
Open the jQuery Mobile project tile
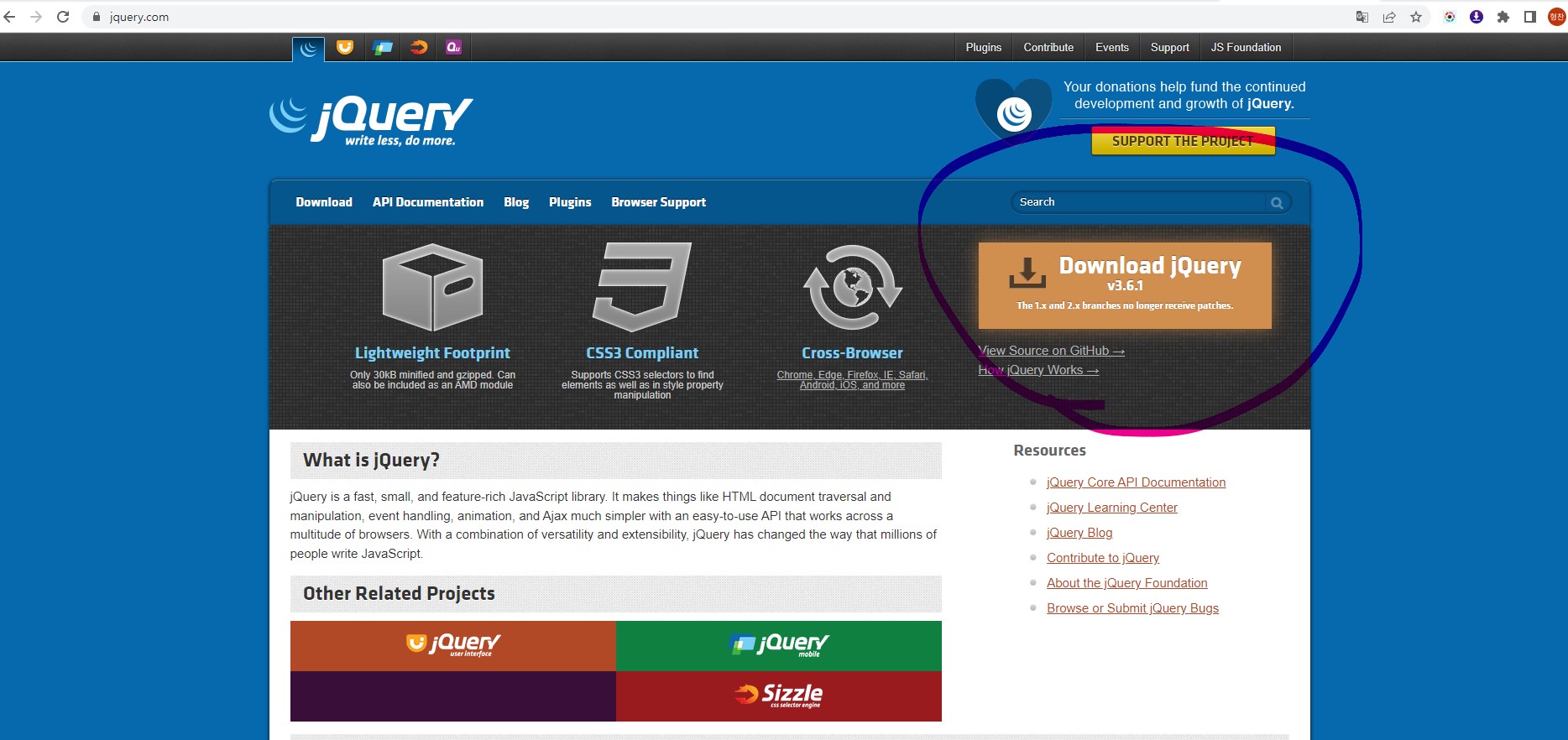779,646
